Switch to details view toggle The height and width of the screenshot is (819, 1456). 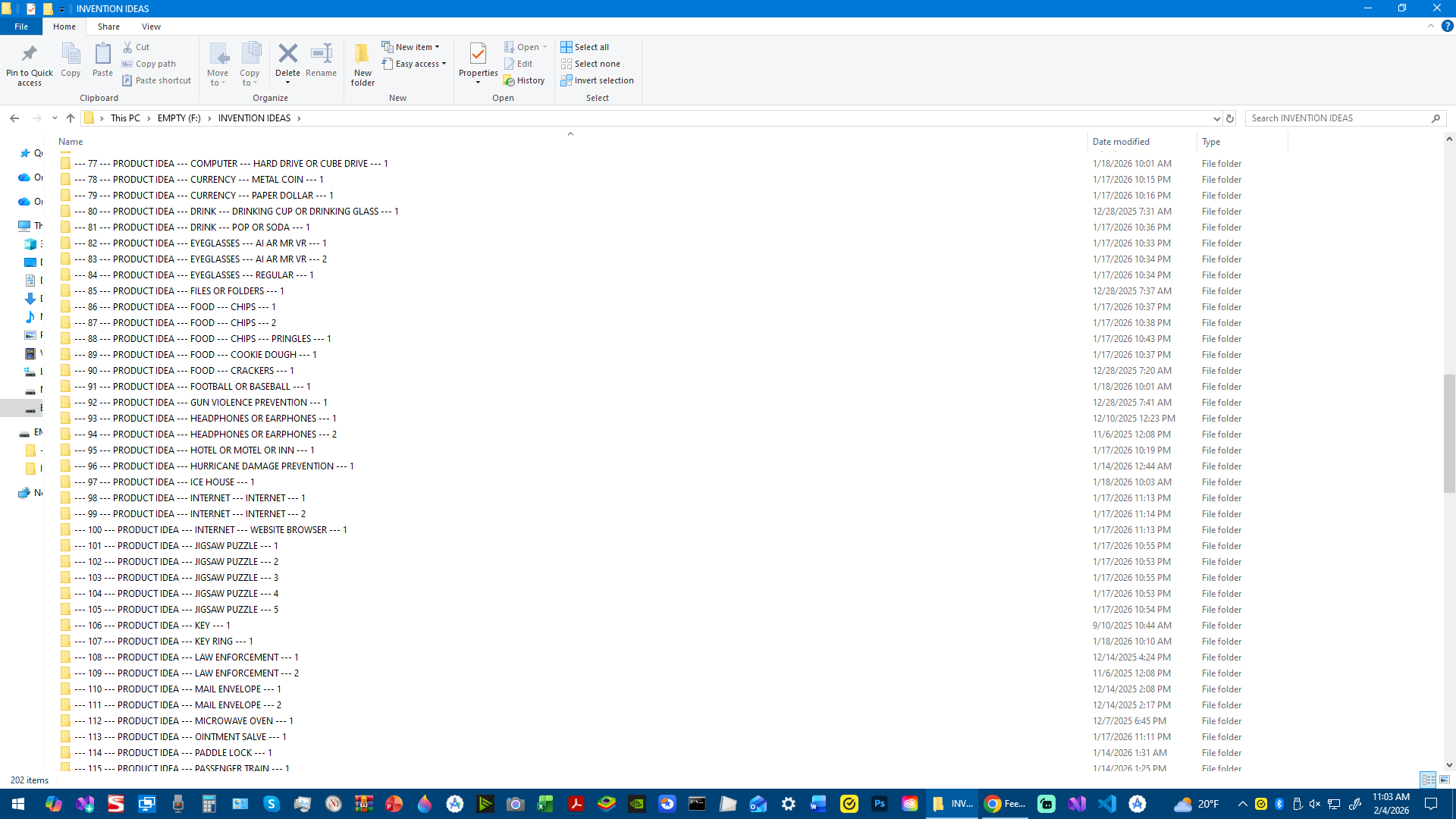click(x=1428, y=780)
